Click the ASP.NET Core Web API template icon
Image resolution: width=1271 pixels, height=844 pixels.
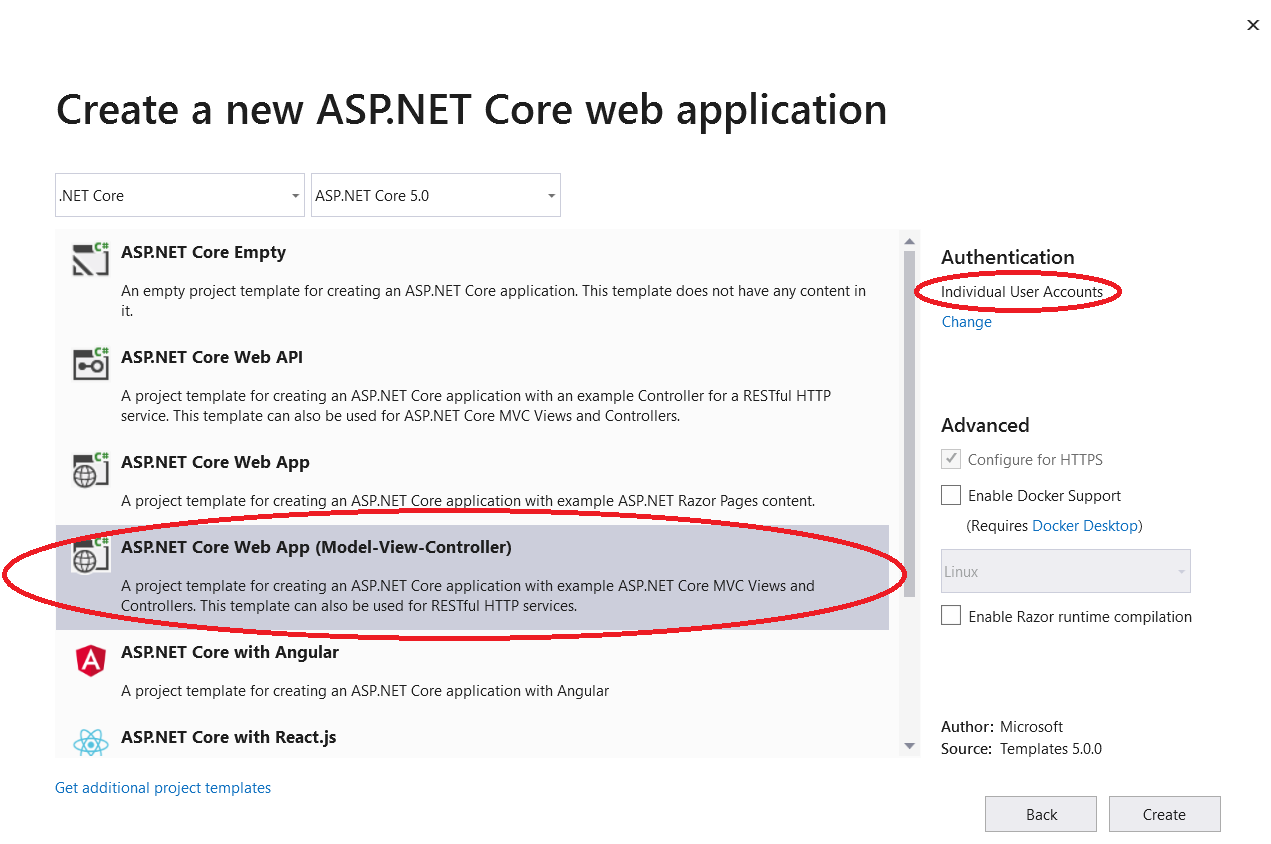tap(90, 363)
